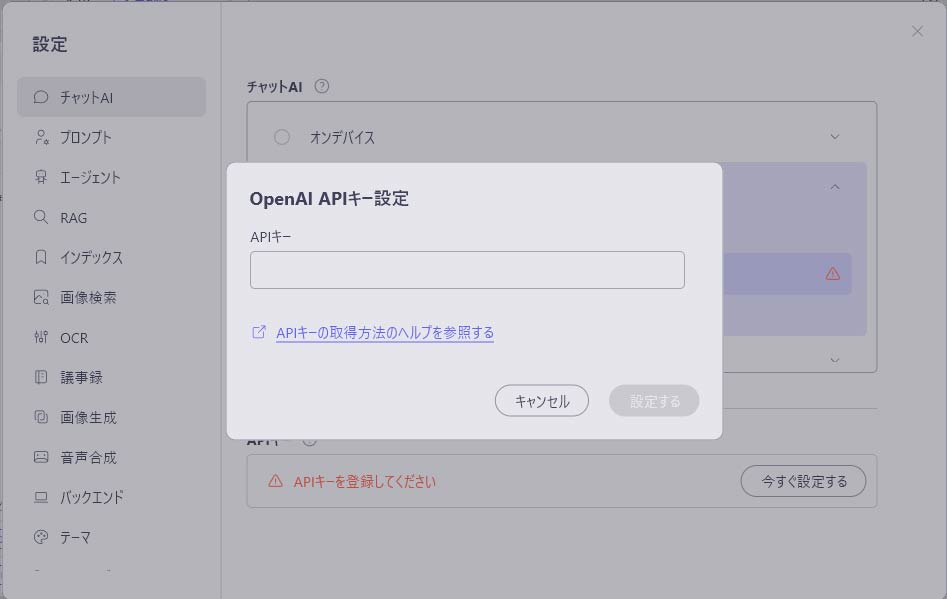Open the チャットAI settings tab
Viewport: 947px width, 599px height.
tap(111, 97)
